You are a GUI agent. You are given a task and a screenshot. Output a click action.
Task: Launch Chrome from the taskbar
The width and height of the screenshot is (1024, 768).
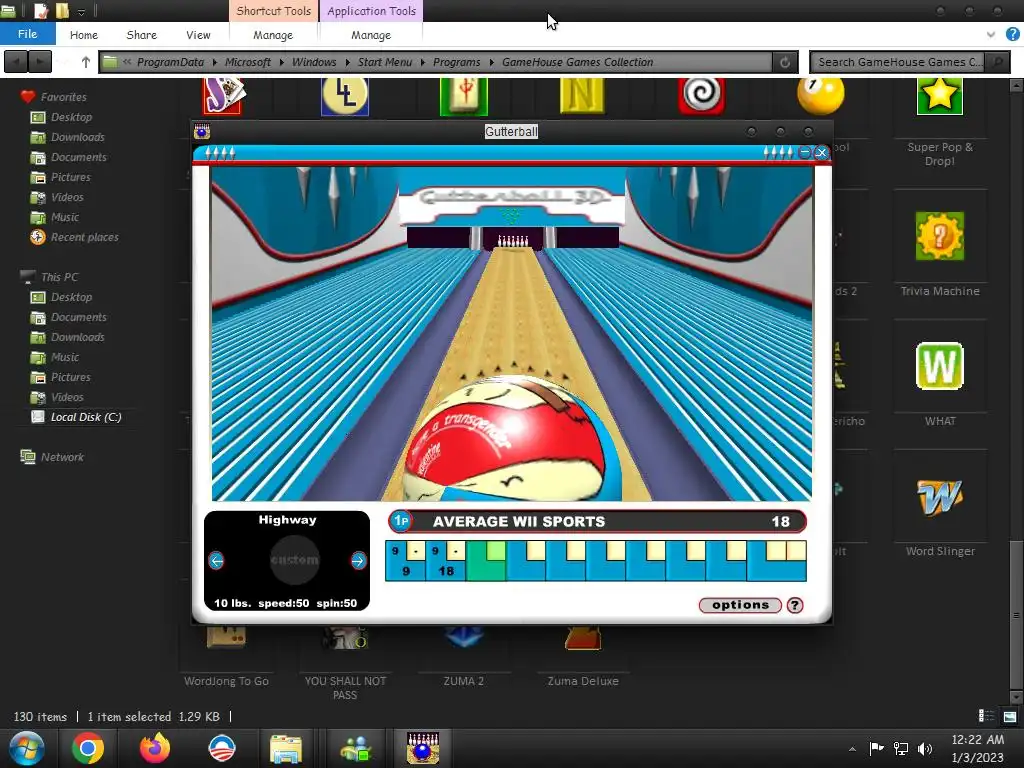click(x=88, y=748)
